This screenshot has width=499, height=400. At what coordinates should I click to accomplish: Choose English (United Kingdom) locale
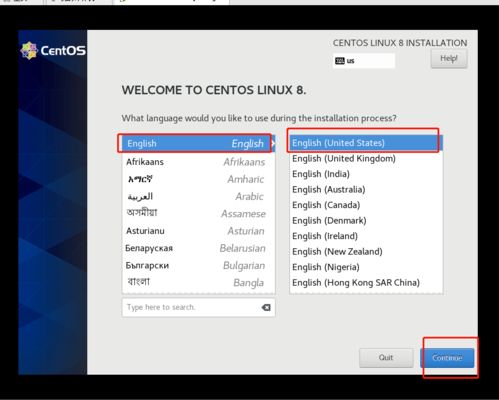tap(366, 158)
